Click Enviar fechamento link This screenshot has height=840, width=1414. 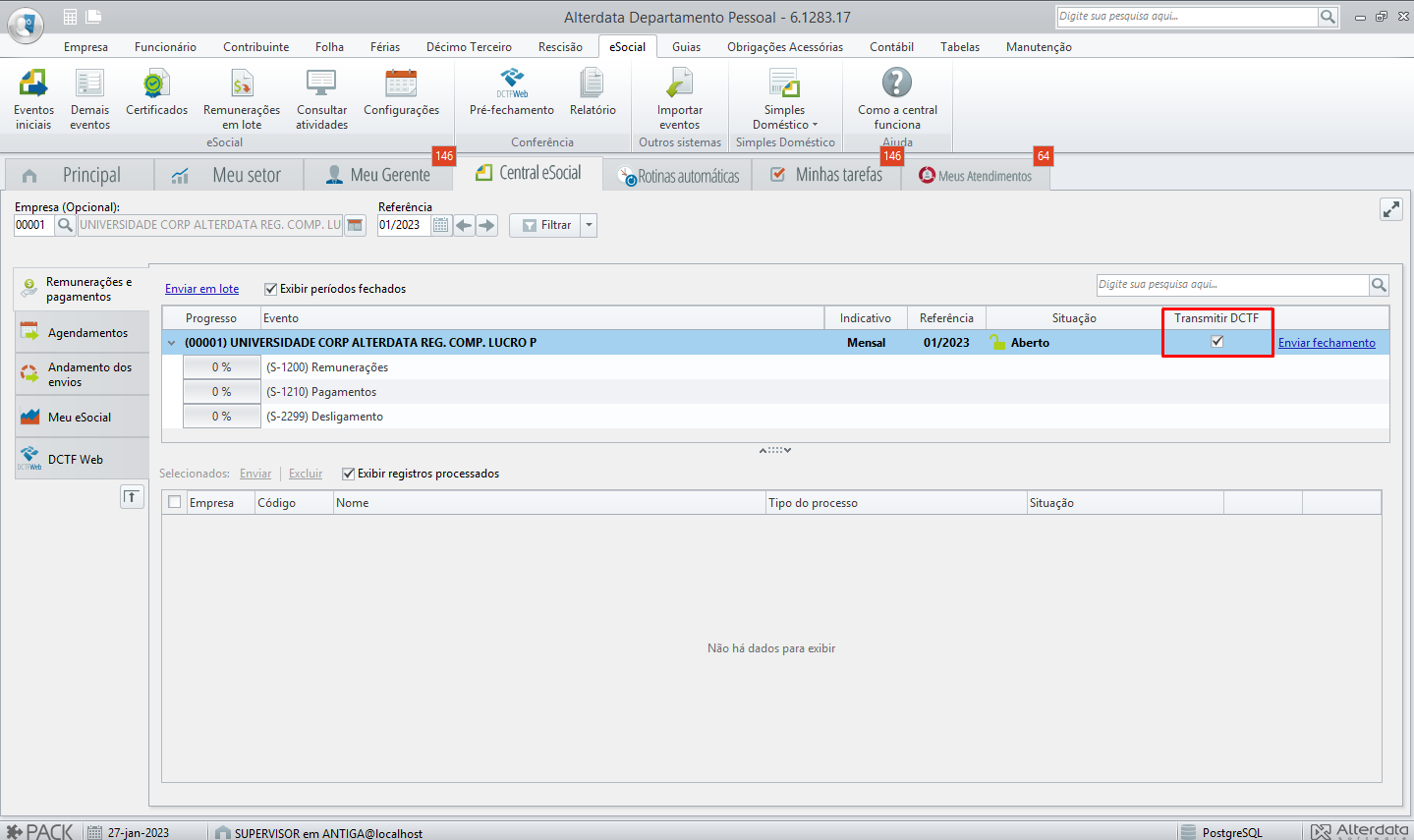1327,343
